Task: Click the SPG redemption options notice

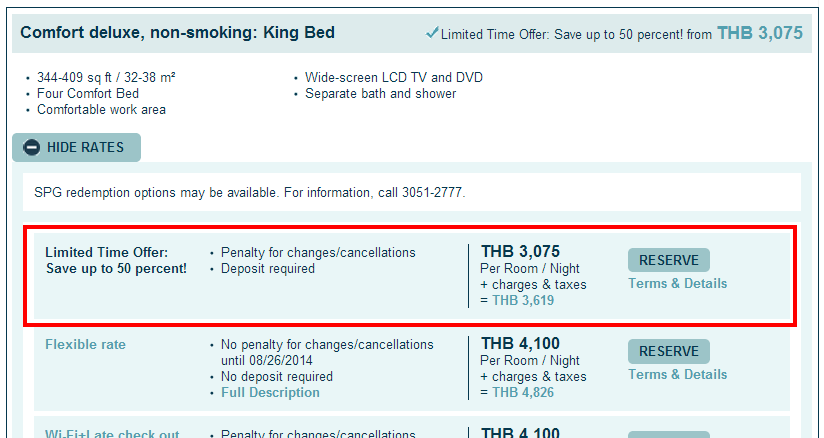Action: 250,192
